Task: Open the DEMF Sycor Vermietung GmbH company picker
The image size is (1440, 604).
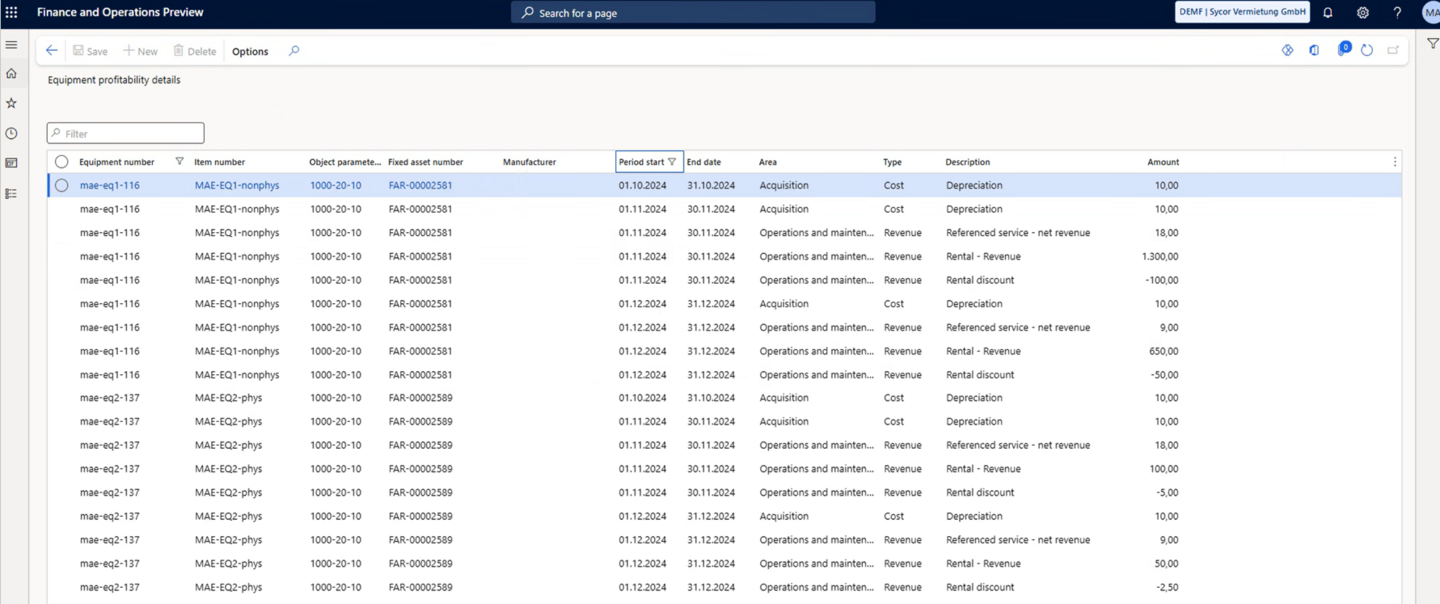Action: pos(1242,12)
